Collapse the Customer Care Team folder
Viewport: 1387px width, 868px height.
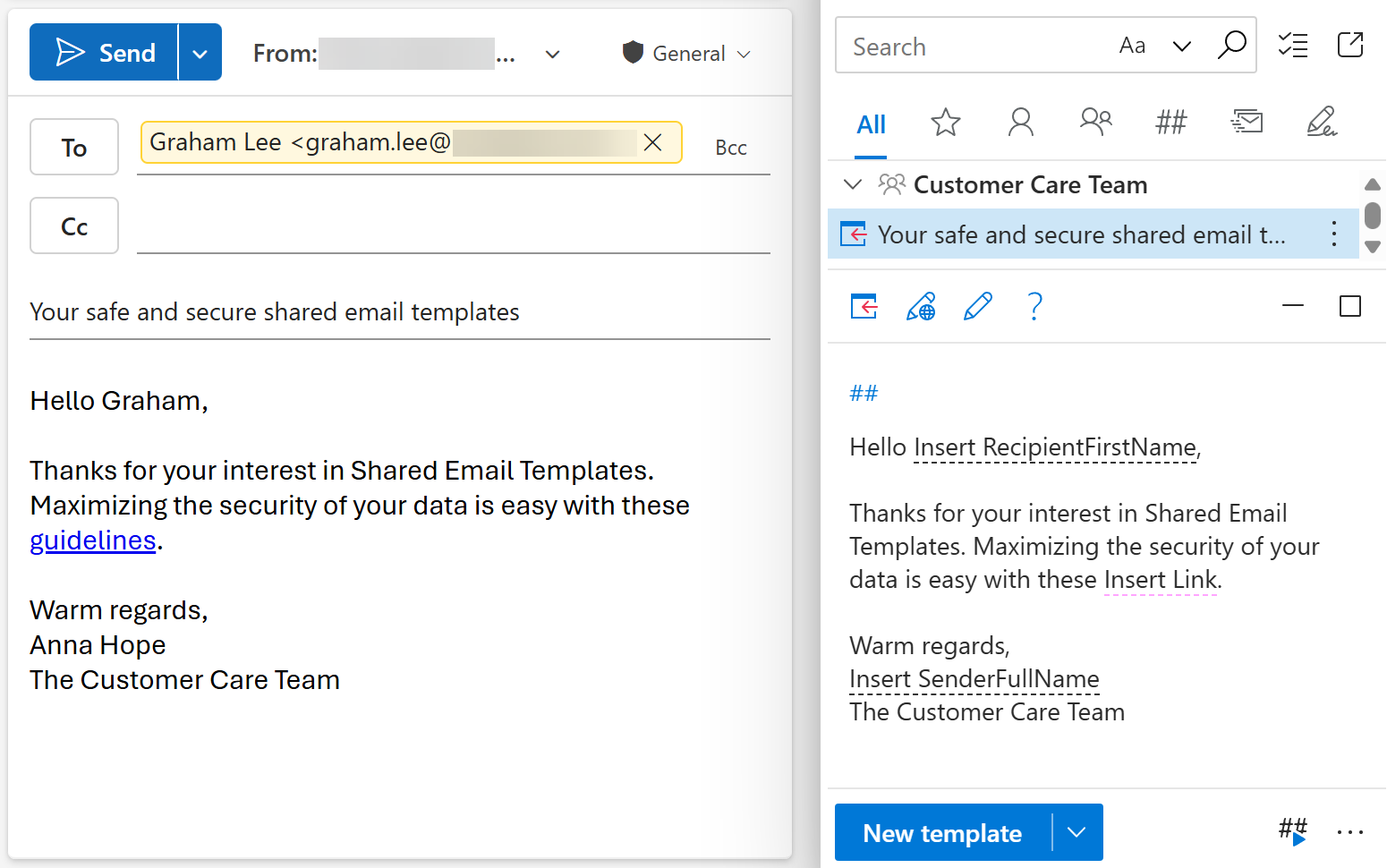tap(852, 184)
